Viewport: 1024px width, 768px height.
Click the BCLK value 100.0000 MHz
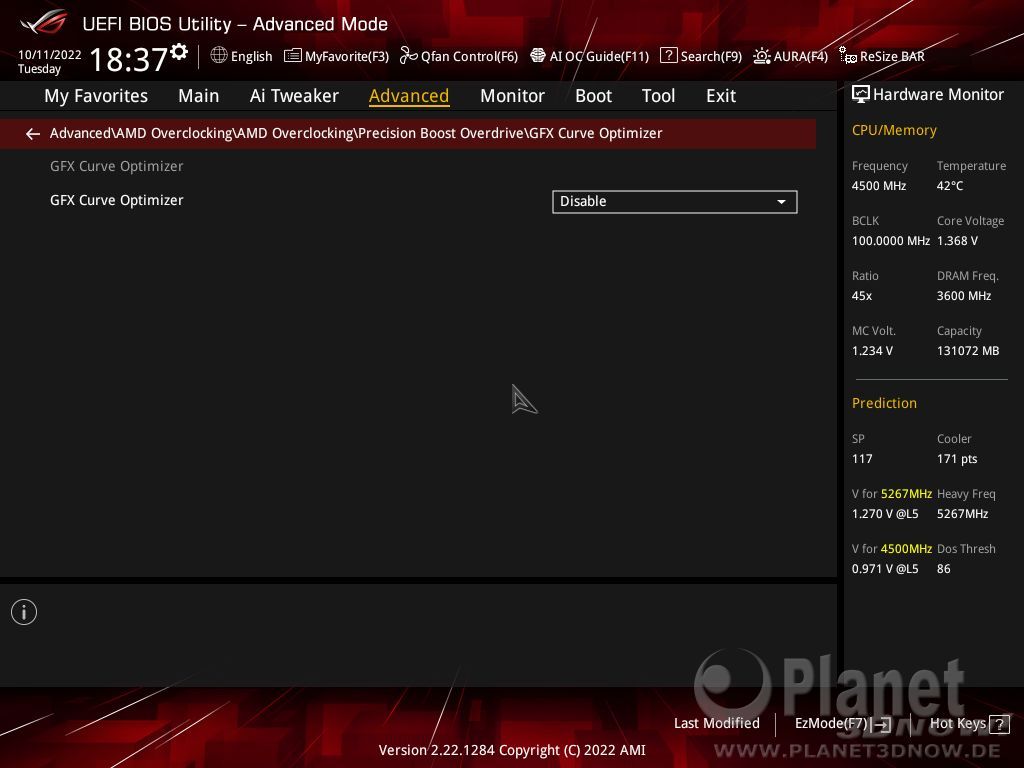(x=891, y=241)
